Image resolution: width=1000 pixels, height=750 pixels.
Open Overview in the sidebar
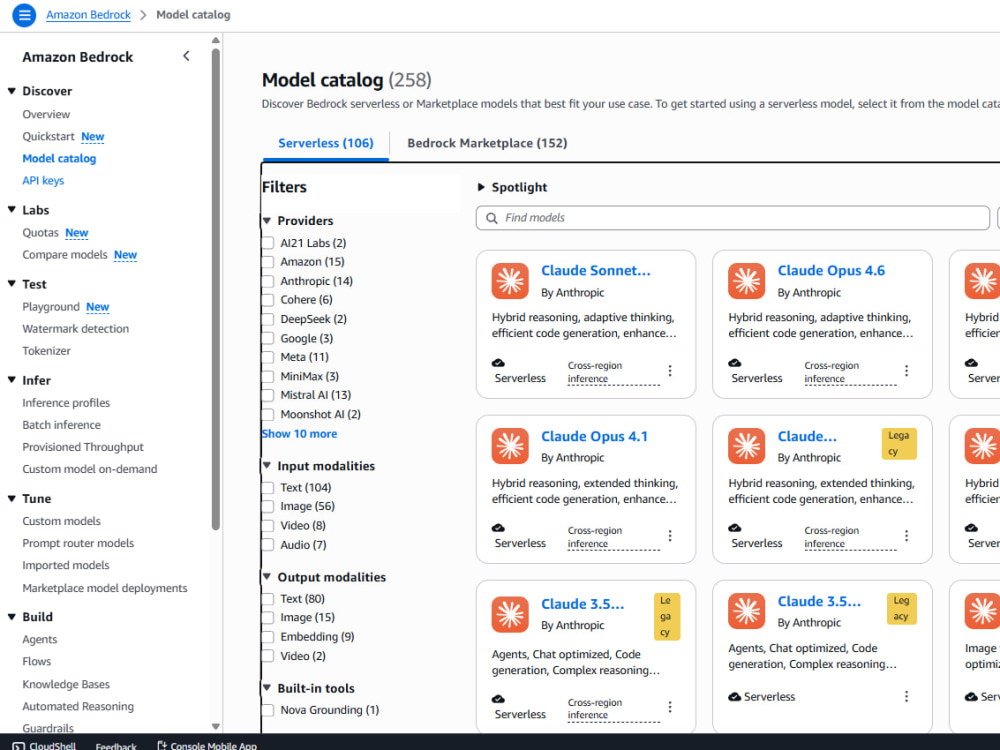pyautogui.click(x=46, y=115)
